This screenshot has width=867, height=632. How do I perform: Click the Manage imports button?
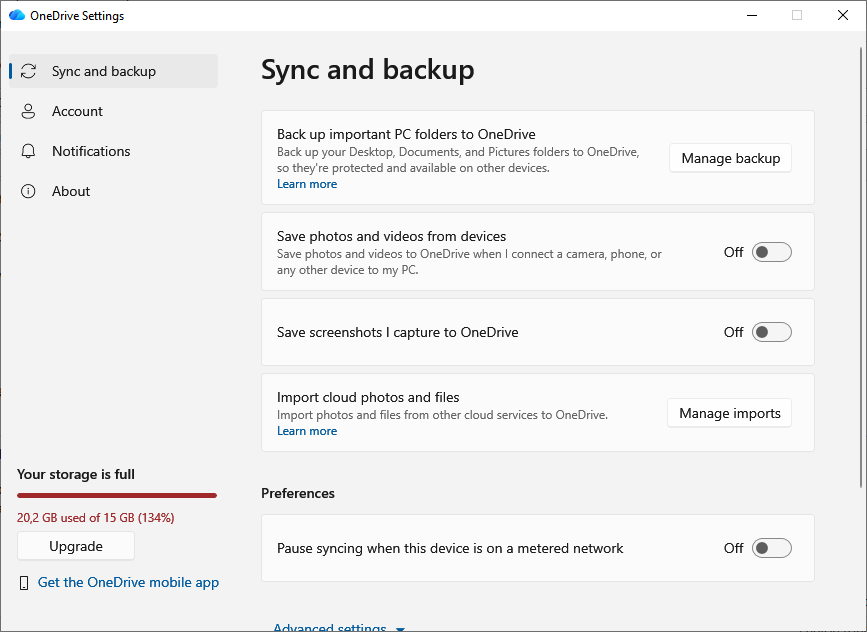[x=729, y=413]
